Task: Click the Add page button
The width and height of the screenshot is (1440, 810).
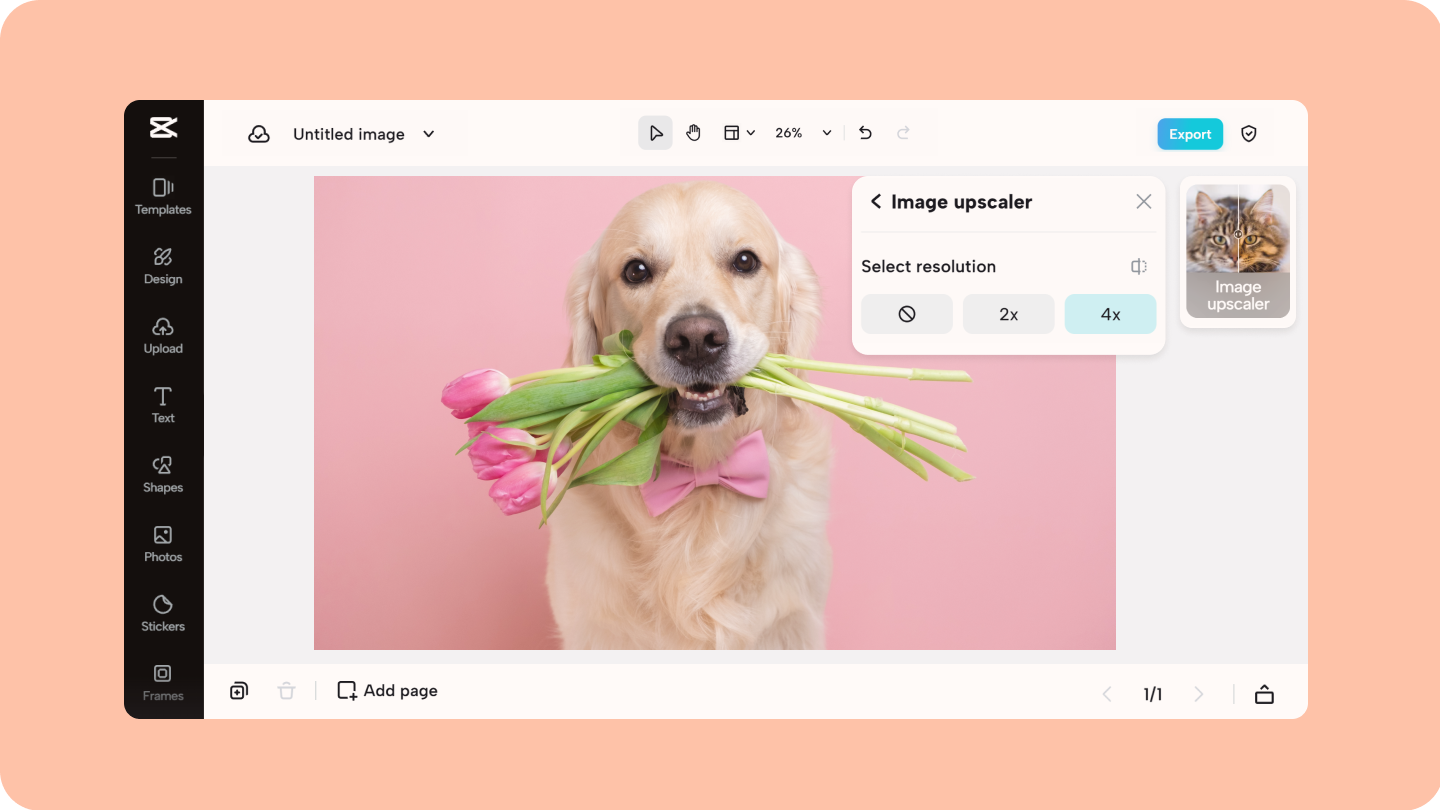Action: pos(388,691)
